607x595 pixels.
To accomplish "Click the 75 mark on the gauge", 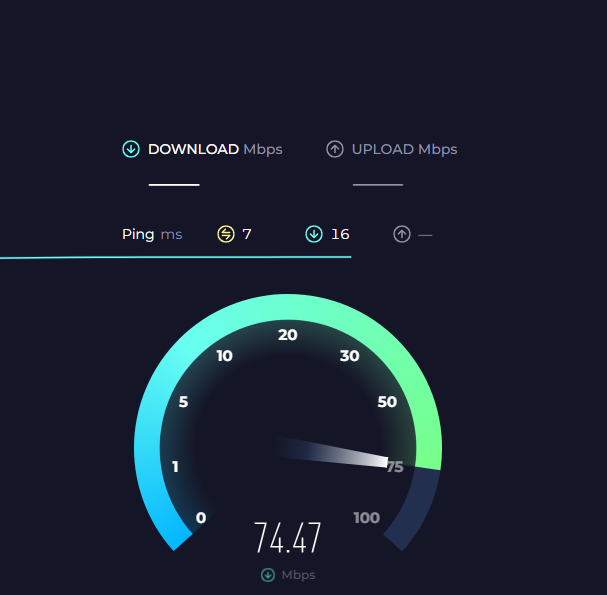I will [395, 467].
